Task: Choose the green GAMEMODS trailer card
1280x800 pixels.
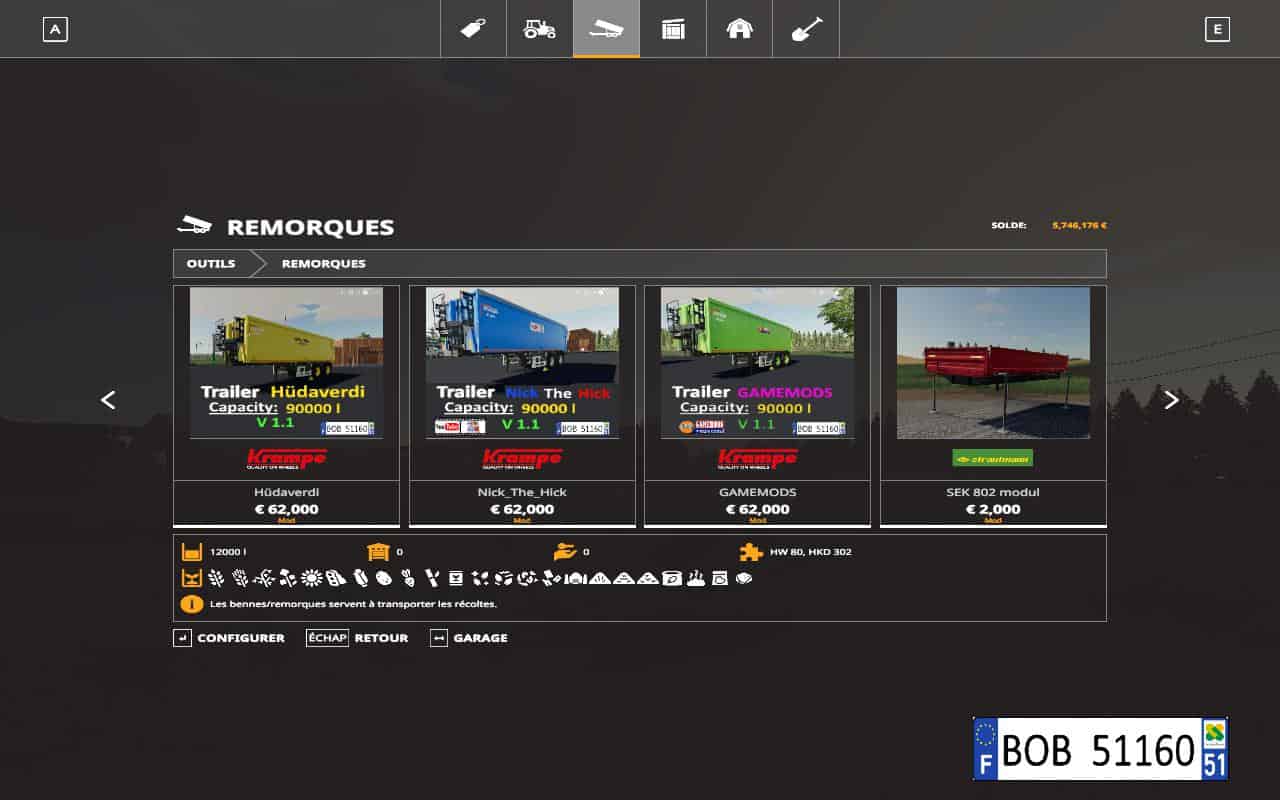Action: (757, 405)
